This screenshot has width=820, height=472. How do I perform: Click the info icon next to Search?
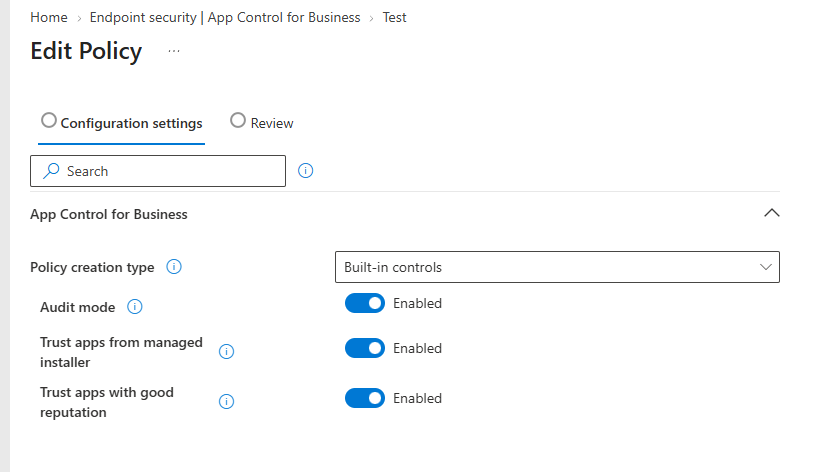click(305, 170)
